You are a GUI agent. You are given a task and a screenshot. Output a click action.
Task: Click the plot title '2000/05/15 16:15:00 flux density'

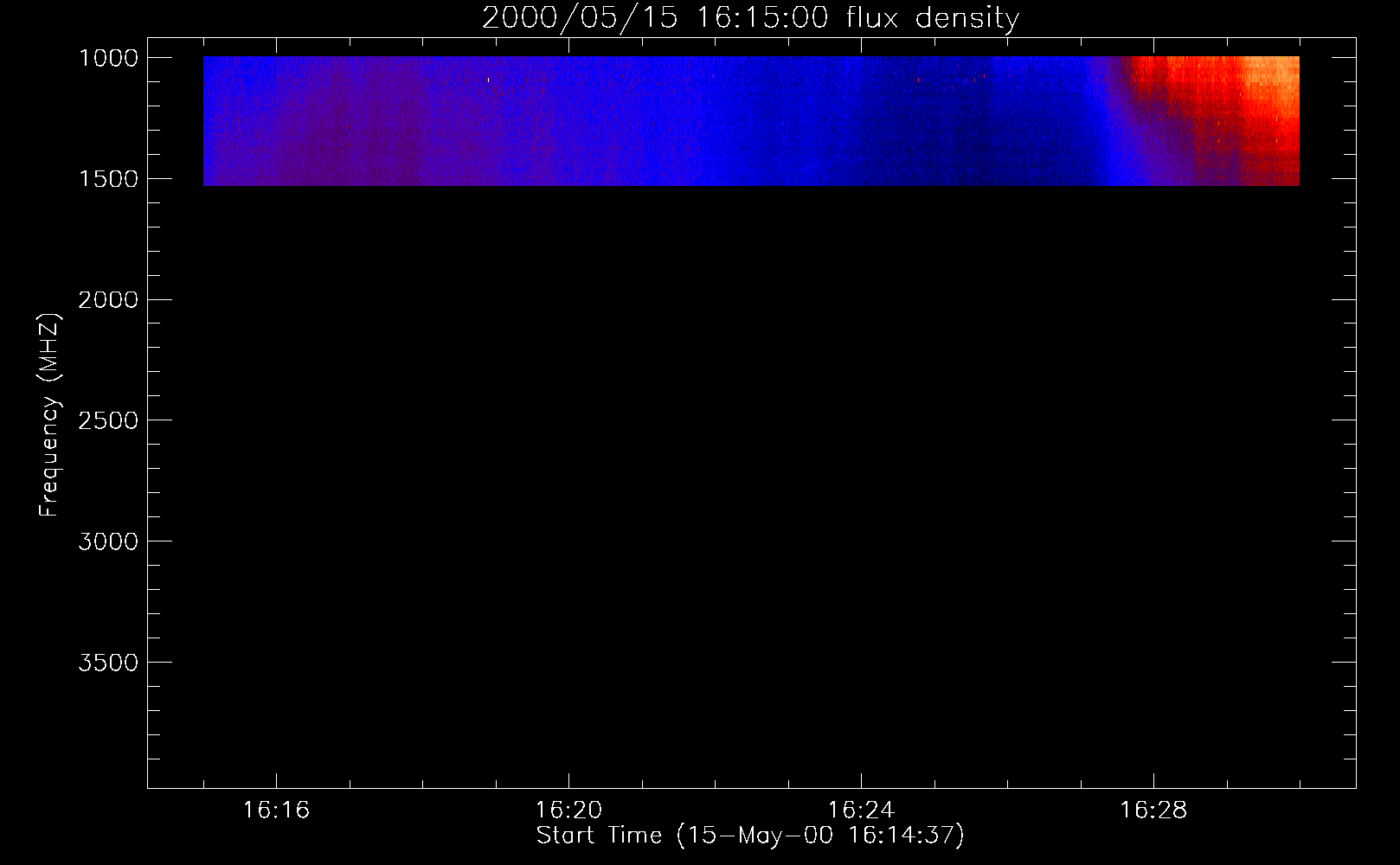[750, 17]
